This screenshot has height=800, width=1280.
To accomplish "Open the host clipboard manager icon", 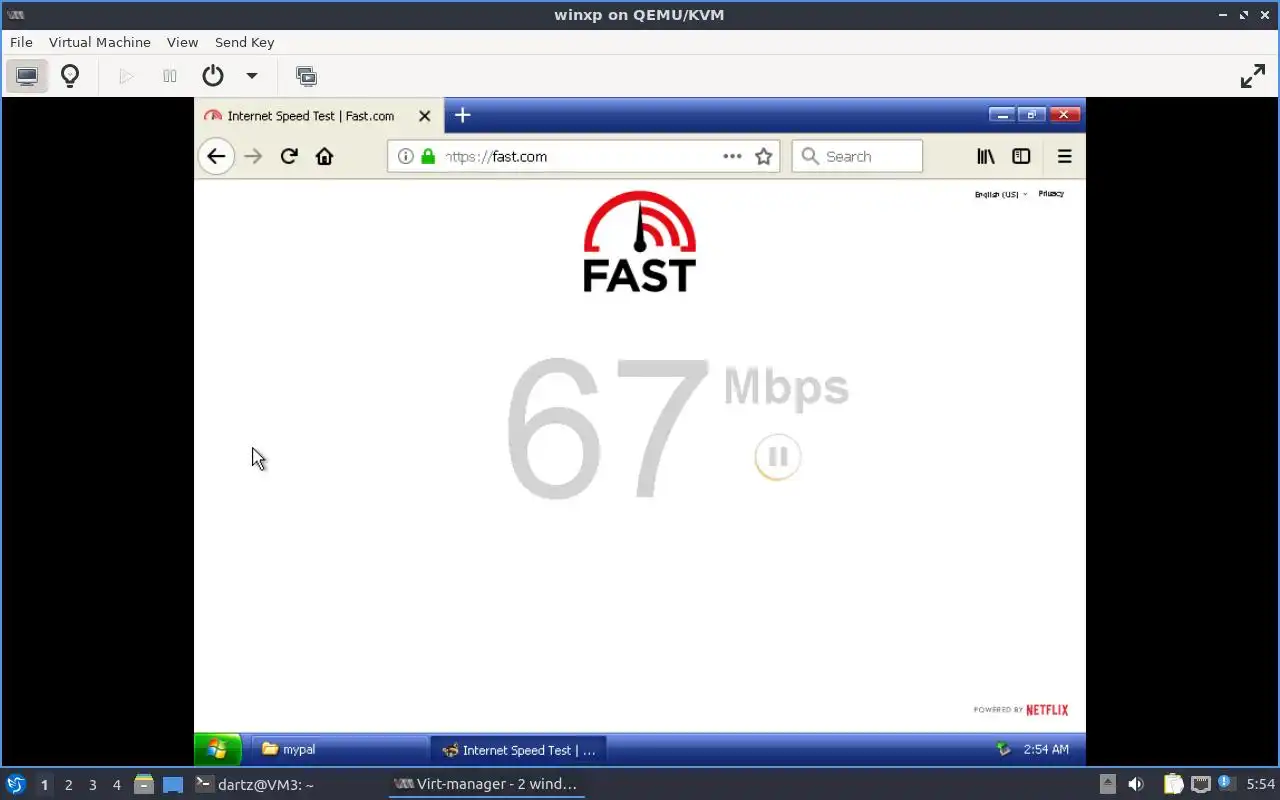I will [x=1173, y=784].
